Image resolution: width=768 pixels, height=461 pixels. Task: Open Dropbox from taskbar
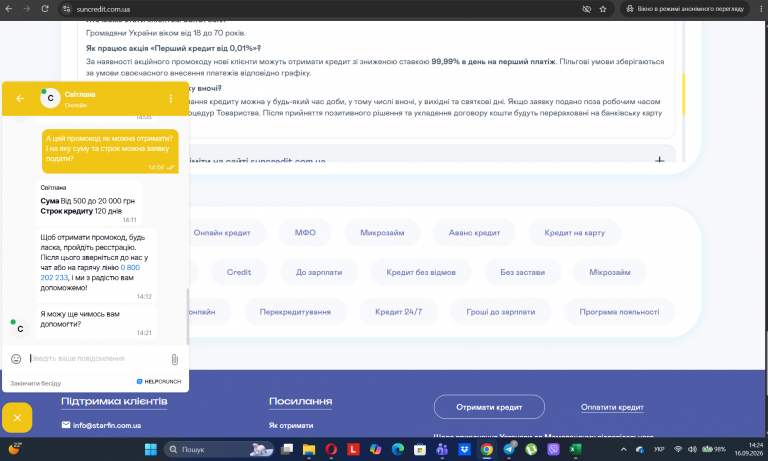[x=464, y=449]
